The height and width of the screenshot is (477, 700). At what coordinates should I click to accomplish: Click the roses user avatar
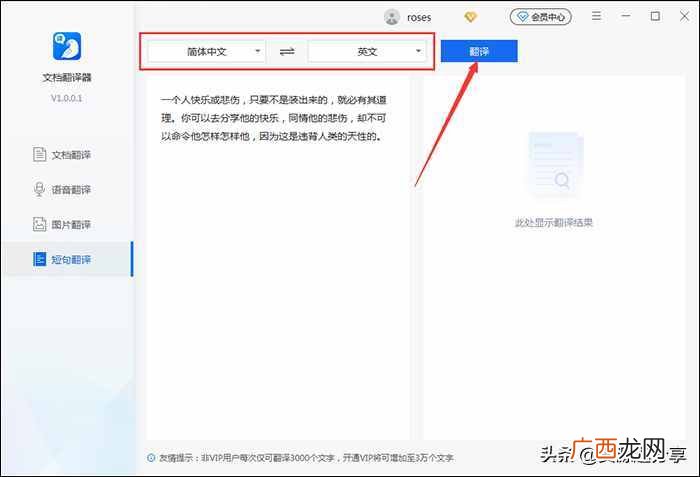point(392,17)
